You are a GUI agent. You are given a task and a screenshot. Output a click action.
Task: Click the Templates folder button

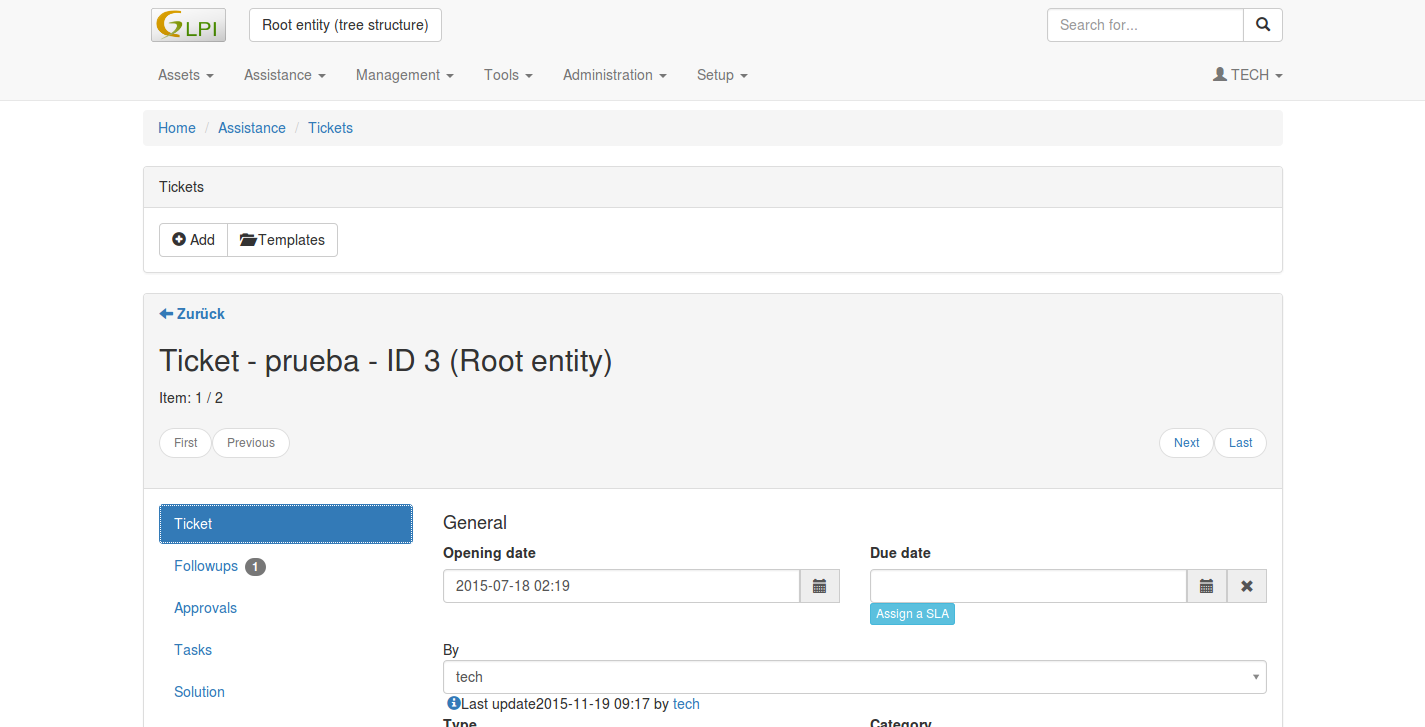click(x=282, y=240)
